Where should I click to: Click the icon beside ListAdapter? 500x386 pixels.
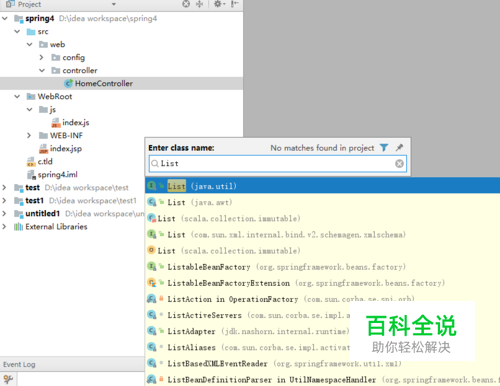click(x=152, y=331)
